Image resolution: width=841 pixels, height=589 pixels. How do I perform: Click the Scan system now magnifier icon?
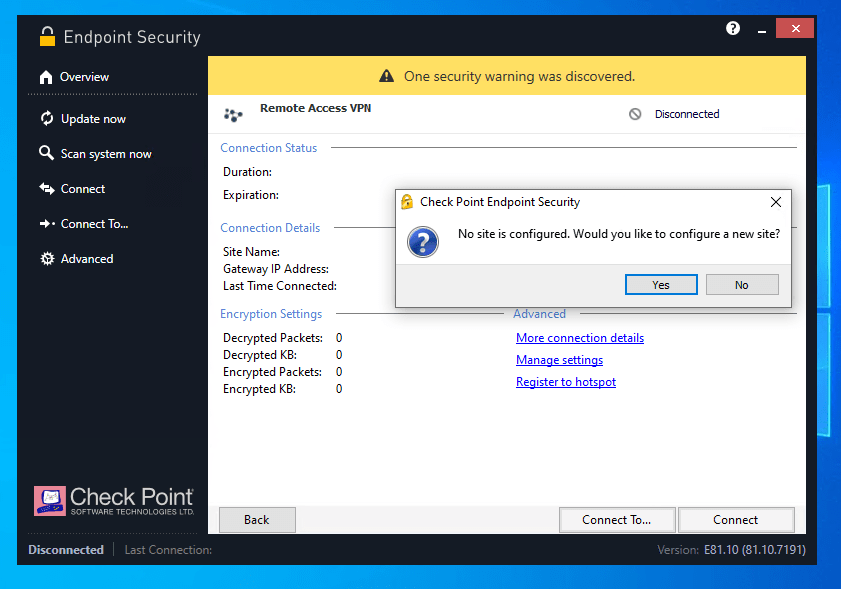pyautogui.click(x=47, y=153)
